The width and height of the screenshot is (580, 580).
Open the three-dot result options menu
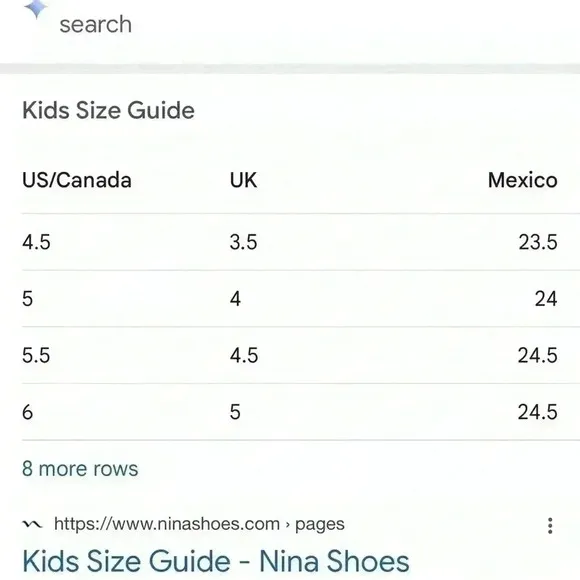(550, 526)
